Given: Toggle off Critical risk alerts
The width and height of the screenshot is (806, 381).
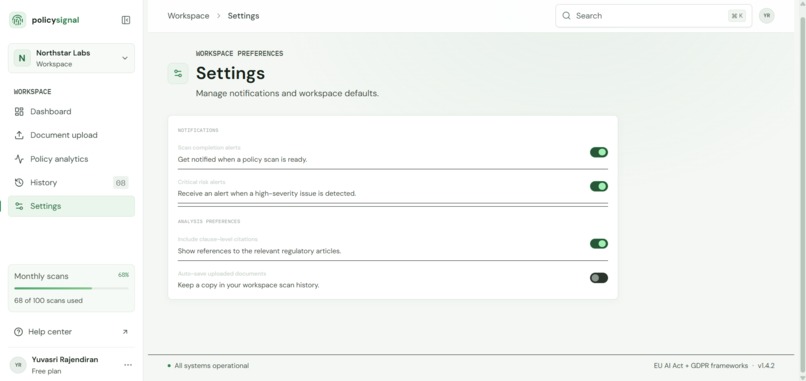Looking at the screenshot, I should point(599,186).
